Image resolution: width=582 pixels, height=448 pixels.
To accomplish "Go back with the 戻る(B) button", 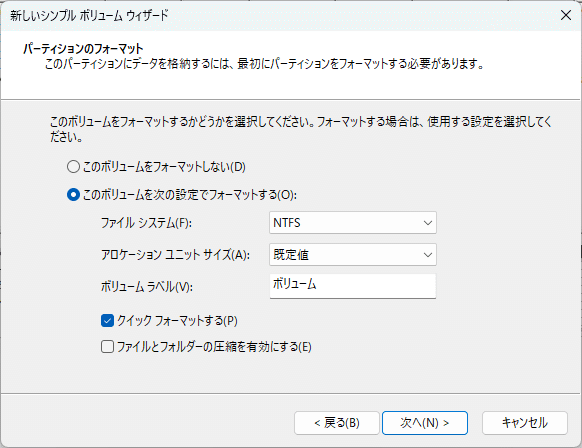I will pos(337,423).
